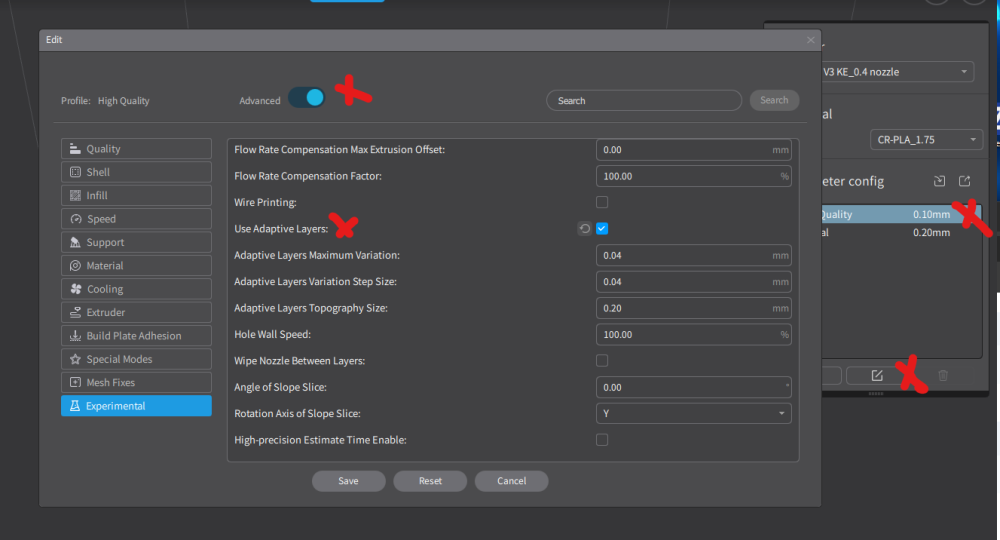The image size is (1000, 540).
Task: Click the Cancel button
Action: pos(511,481)
